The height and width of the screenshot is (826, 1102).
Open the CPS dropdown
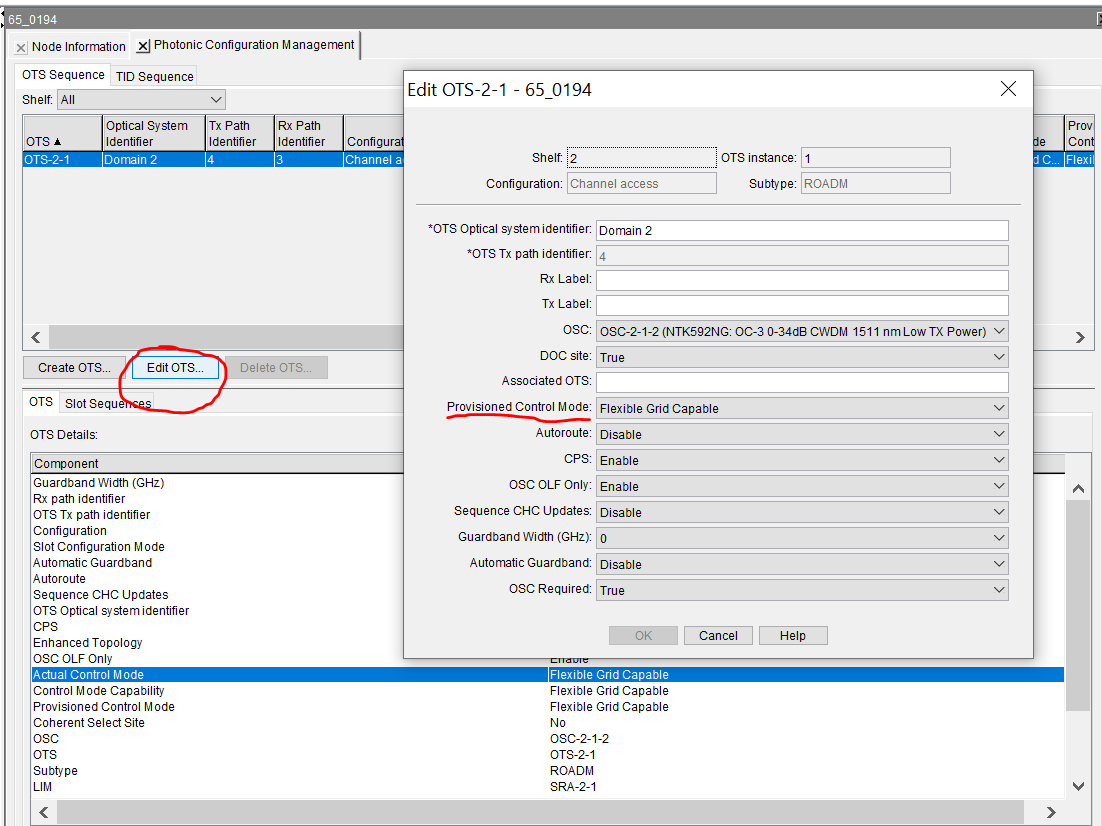point(802,460)
